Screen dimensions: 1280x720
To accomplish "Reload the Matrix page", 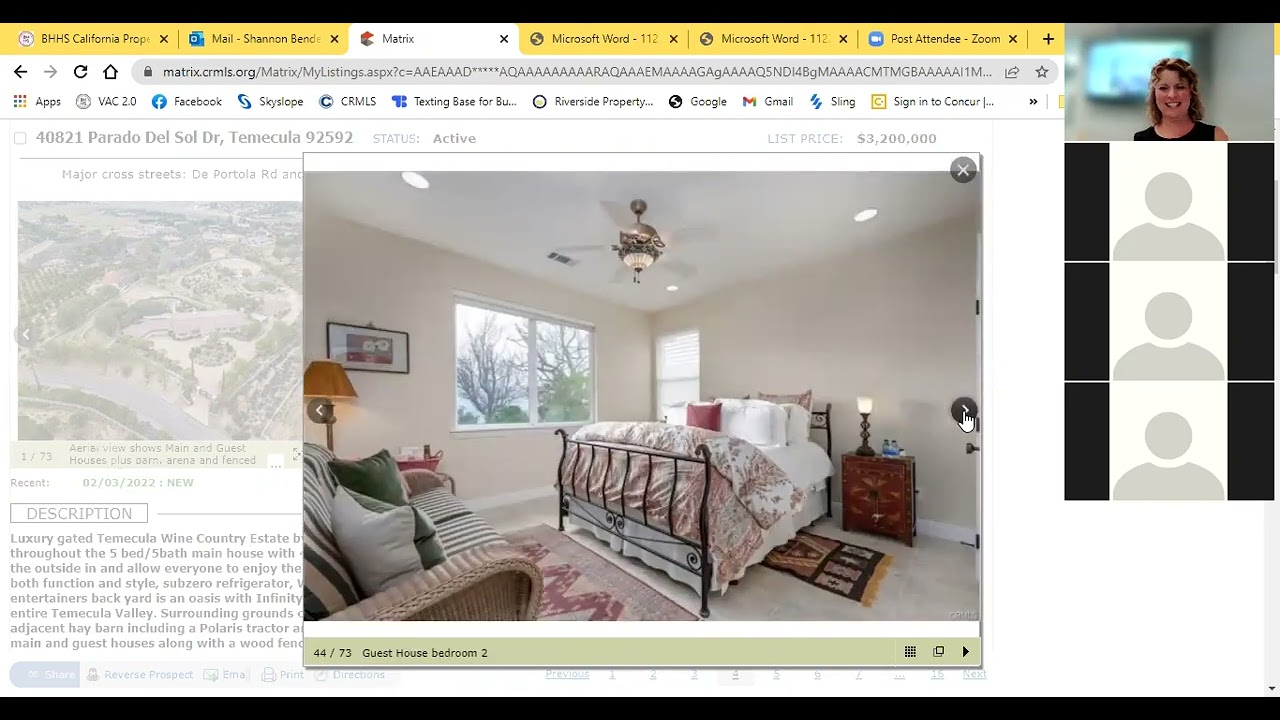I will point(81,72).
